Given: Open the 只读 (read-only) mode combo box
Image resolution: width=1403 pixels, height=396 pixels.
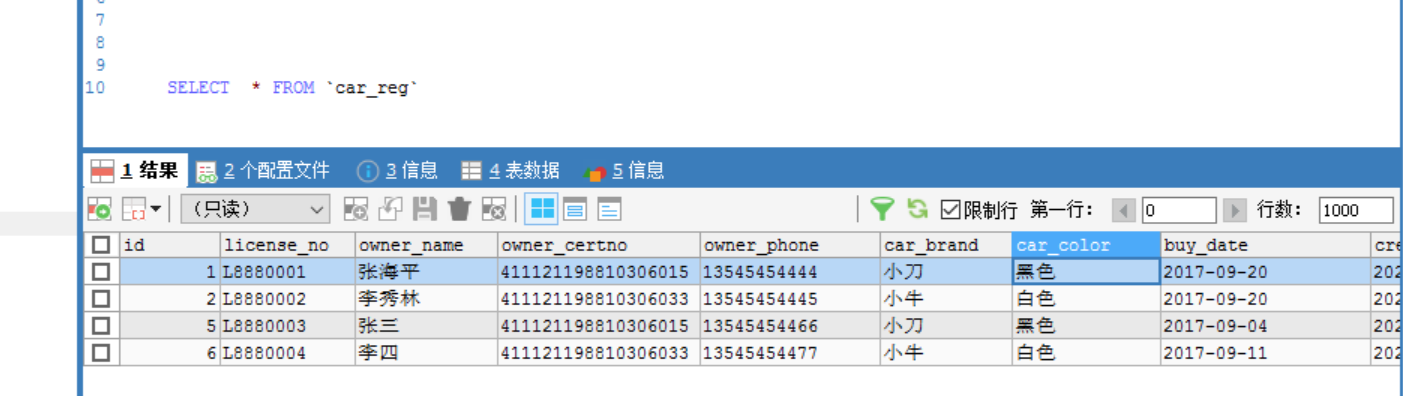Looking at the screenshot, I should (255, 209).
